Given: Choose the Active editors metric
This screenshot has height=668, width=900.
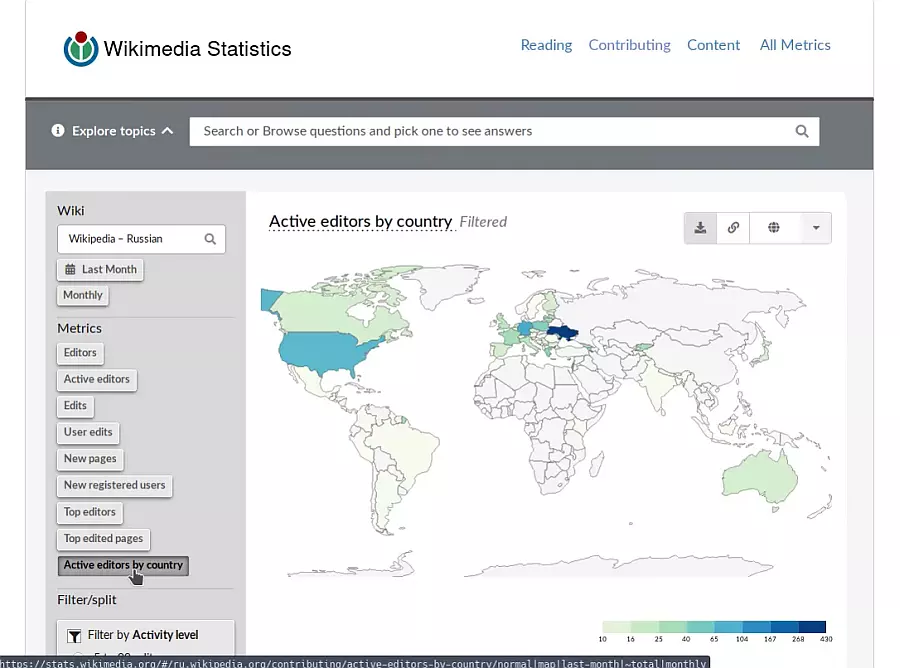Looking at the screenshot, I should tap(96, 379).
